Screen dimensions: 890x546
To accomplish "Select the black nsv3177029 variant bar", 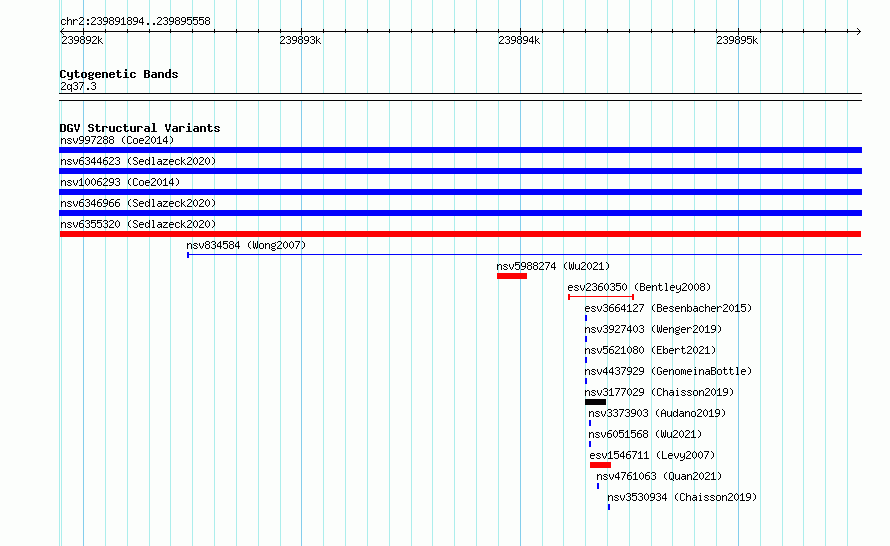I will [x=595, y=402].
